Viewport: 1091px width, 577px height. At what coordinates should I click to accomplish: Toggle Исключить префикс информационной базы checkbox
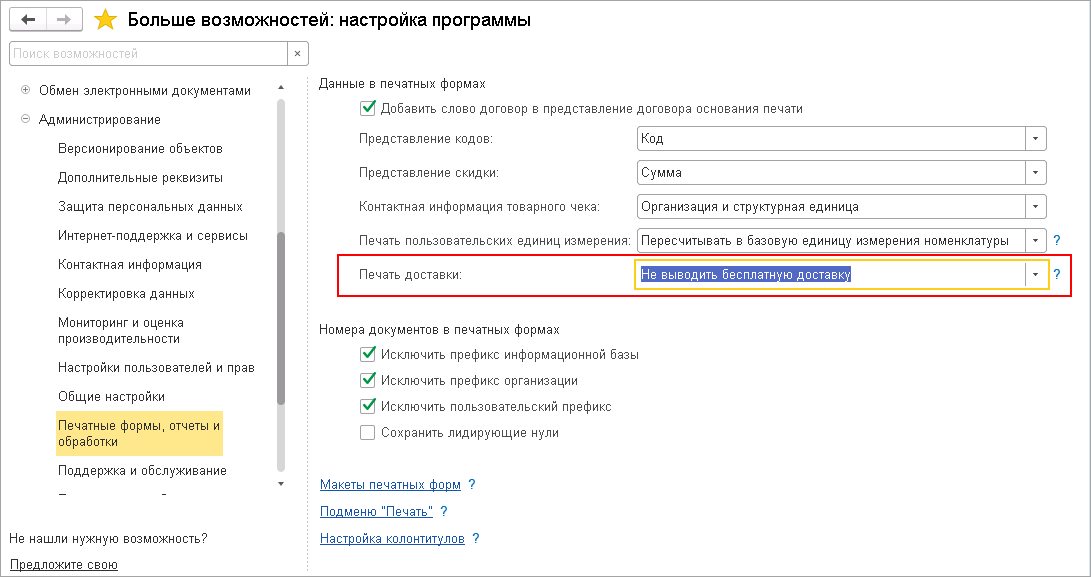coord(367,354)
